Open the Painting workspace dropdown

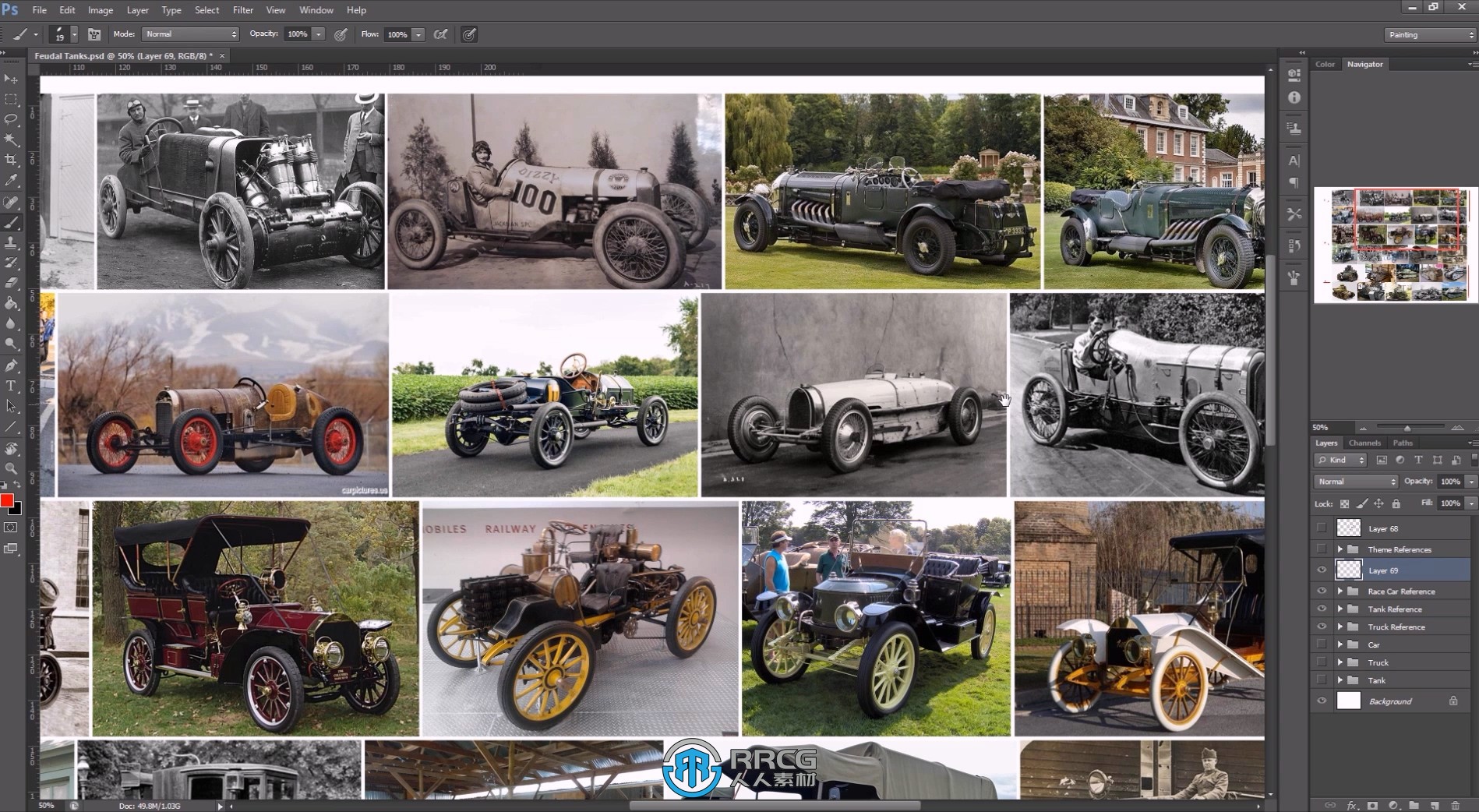[x=1430, y=35]
